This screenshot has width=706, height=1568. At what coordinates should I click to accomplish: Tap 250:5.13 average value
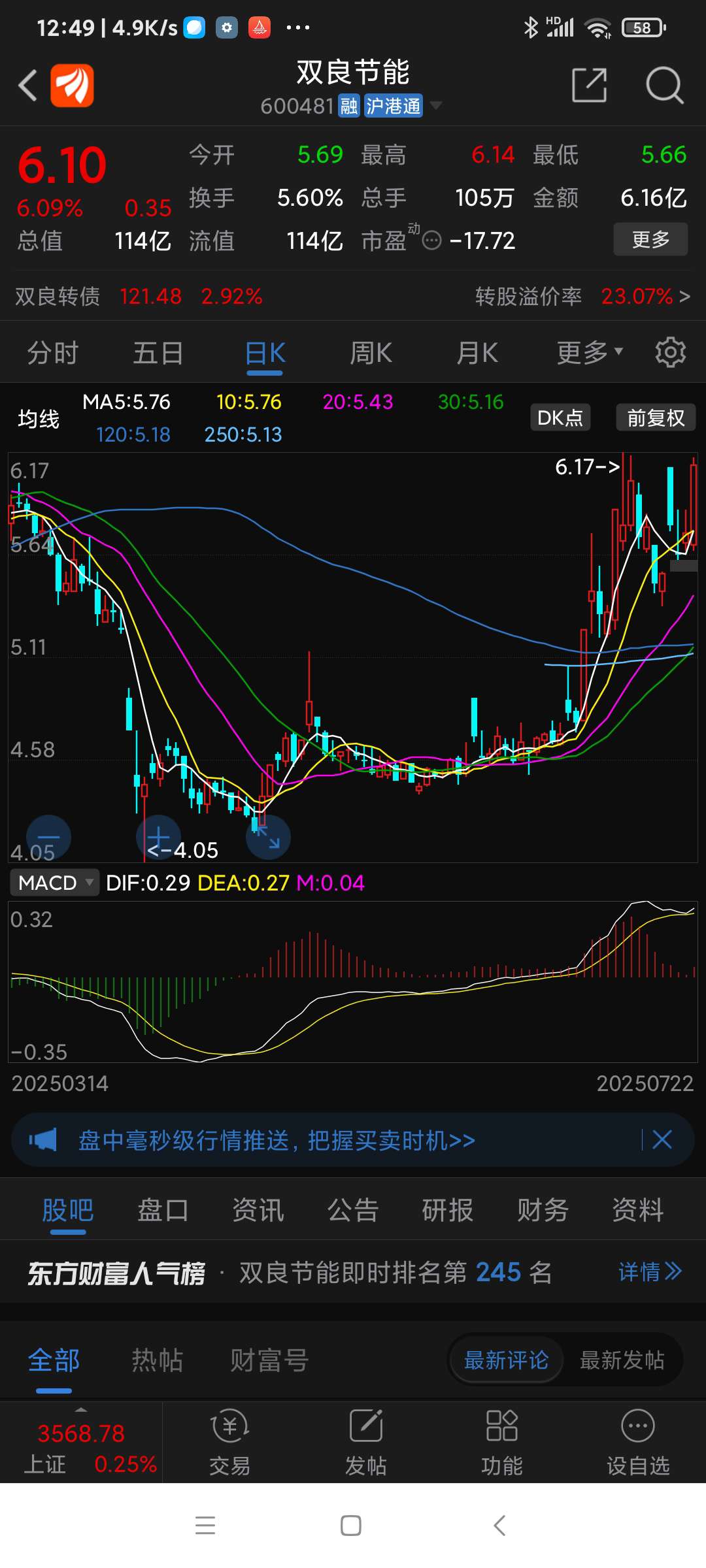click(243, 434)
